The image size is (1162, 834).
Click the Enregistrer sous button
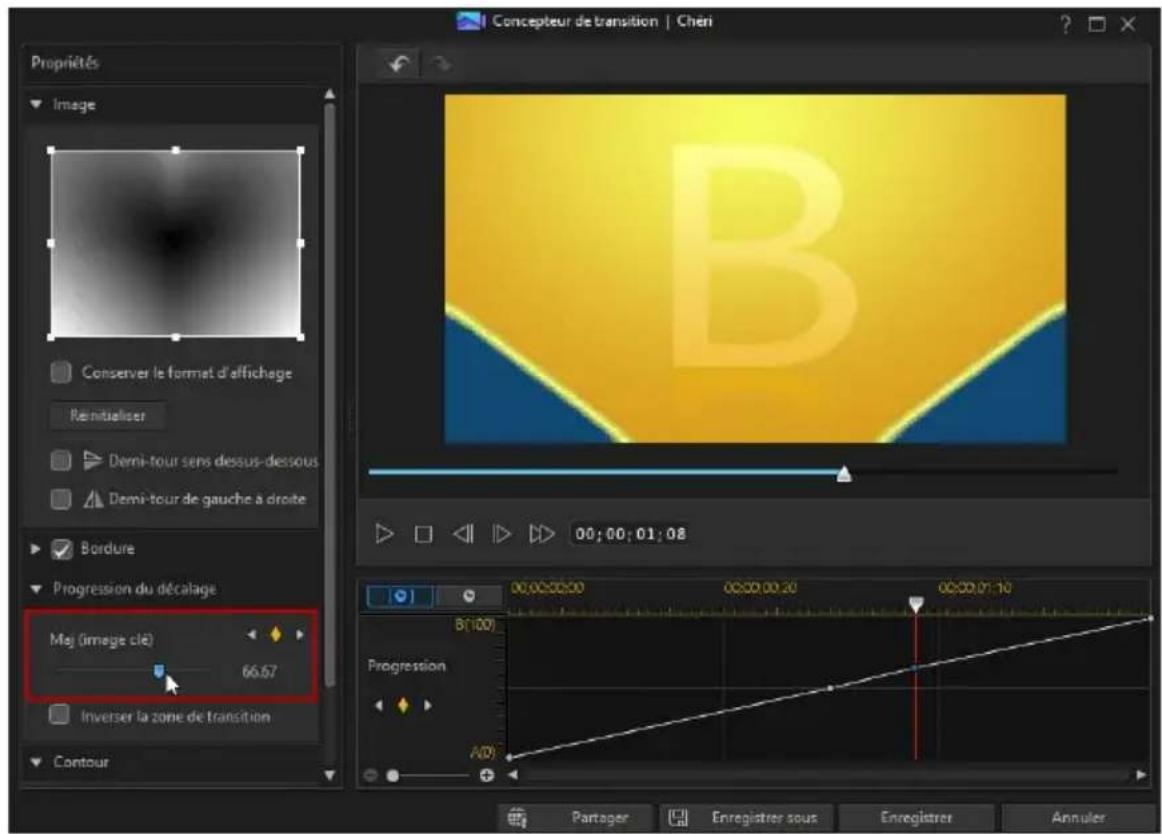coord(747,818)
